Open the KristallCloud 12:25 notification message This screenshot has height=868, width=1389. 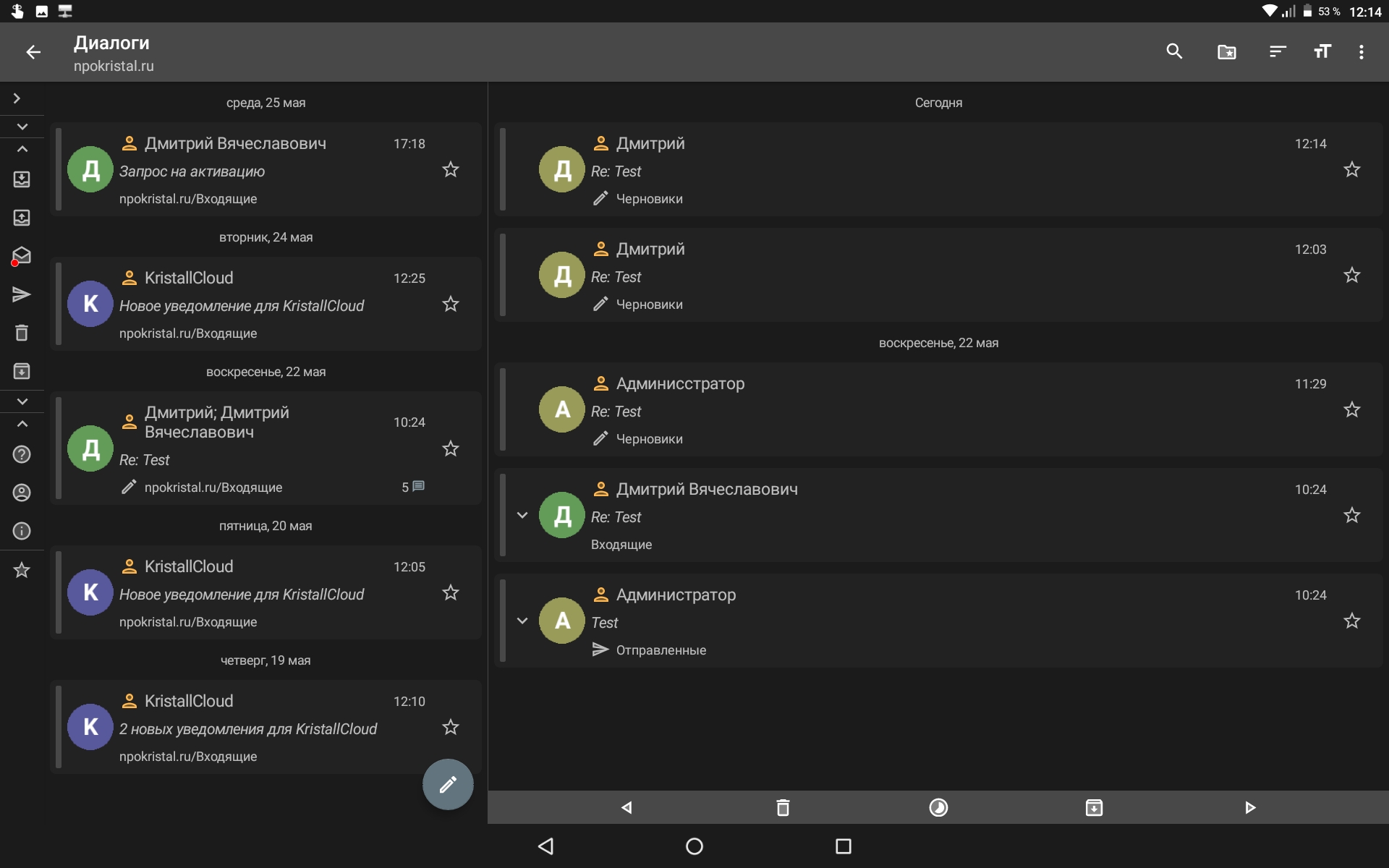tap(253, 305)
